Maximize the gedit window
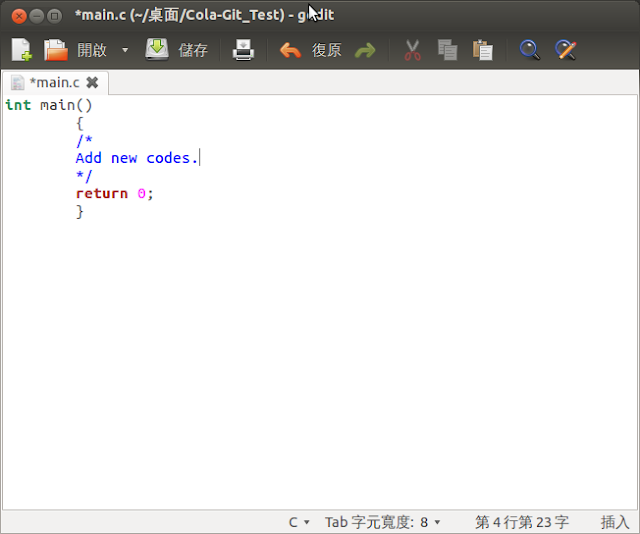This screenshot has height=534, width=640. click(x=54, y=16)
